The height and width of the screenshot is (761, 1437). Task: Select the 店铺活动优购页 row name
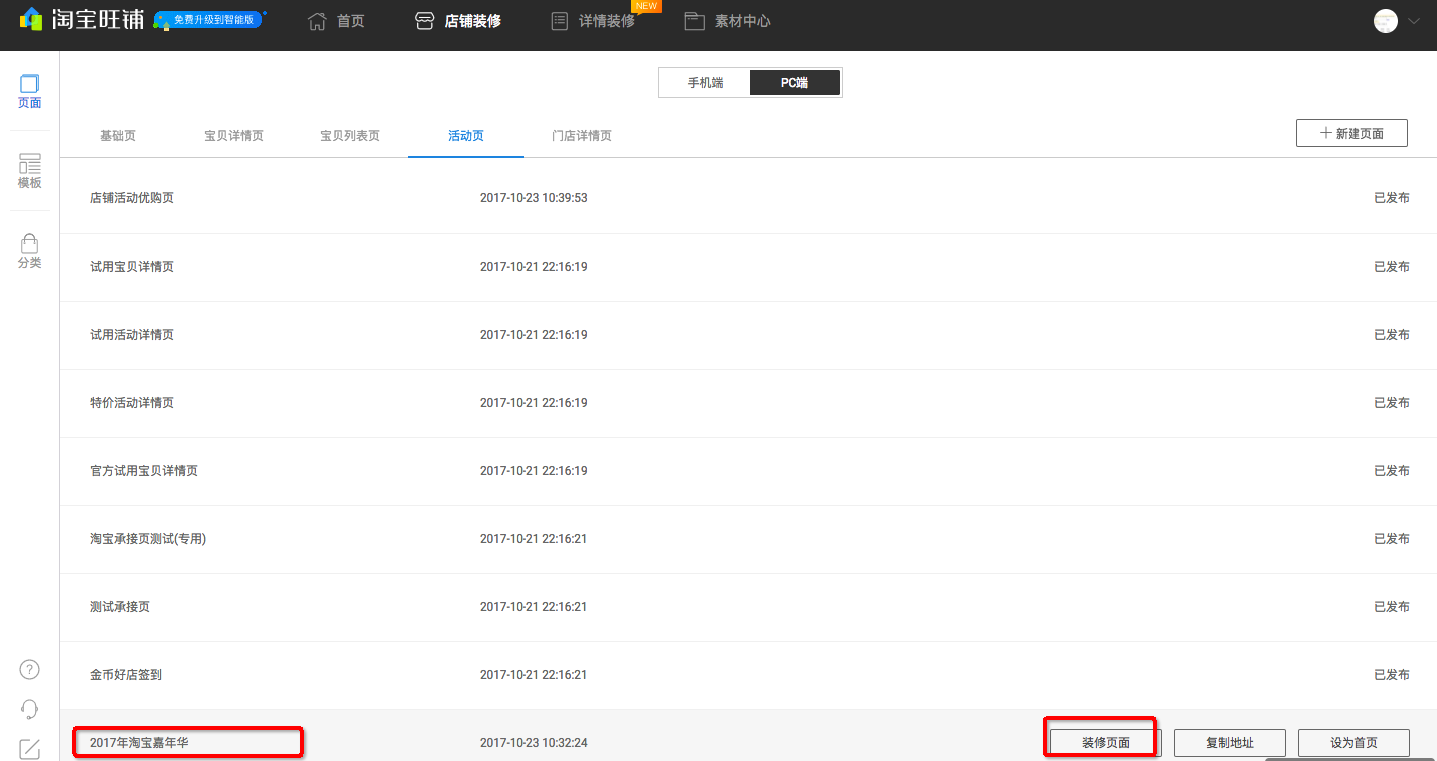pos(132,198)
